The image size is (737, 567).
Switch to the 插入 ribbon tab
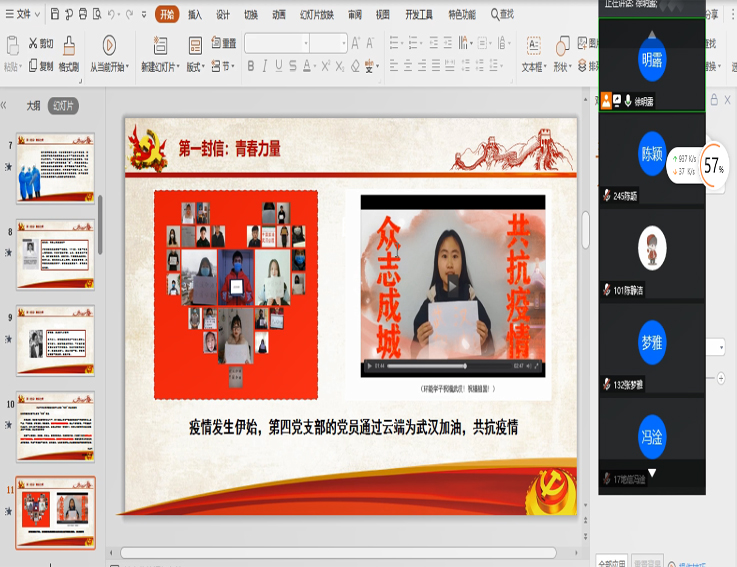coord(195,15)
